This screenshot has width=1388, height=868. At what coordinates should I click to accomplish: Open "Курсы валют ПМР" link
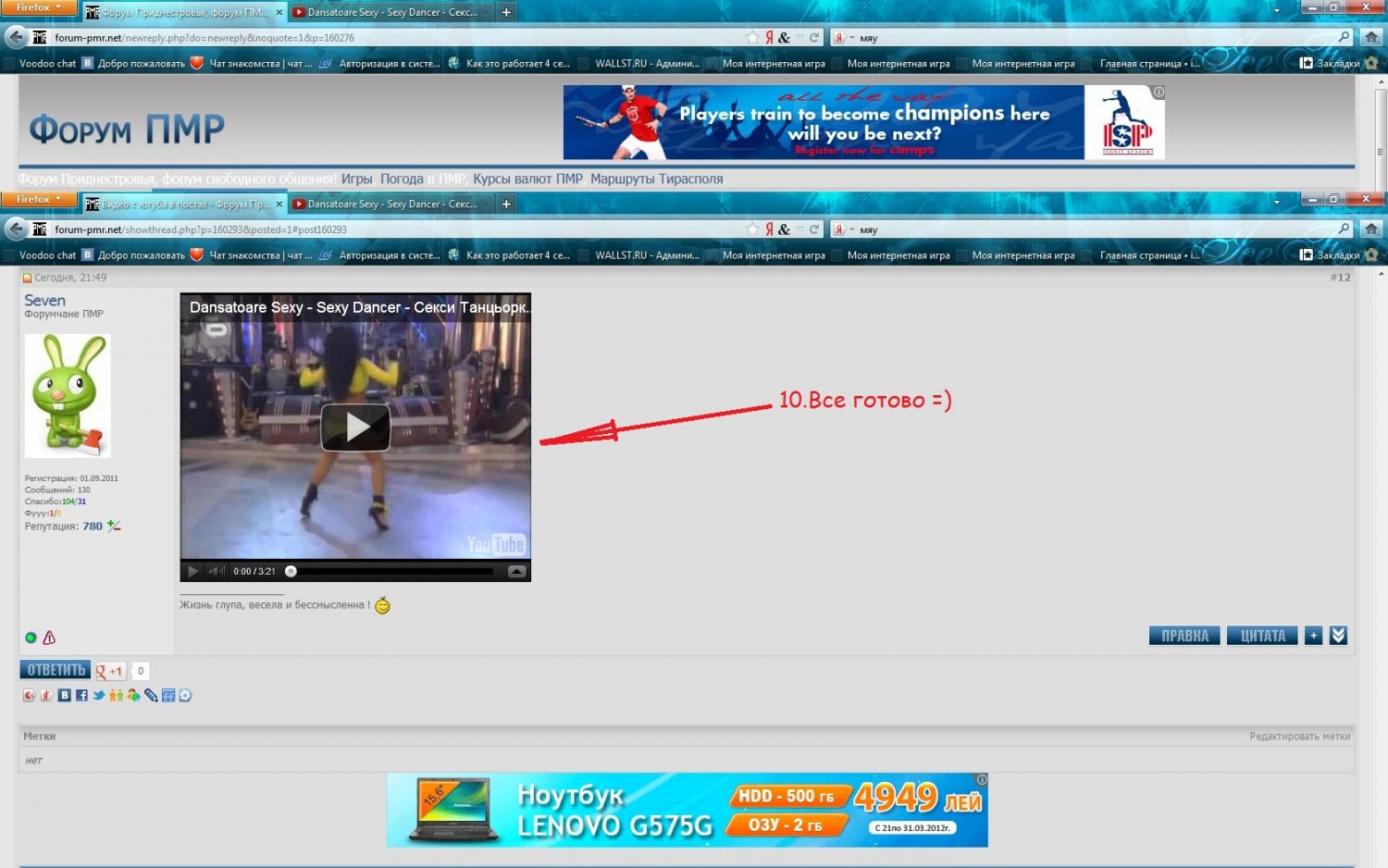pyautogui.click(x=527, y=179)
